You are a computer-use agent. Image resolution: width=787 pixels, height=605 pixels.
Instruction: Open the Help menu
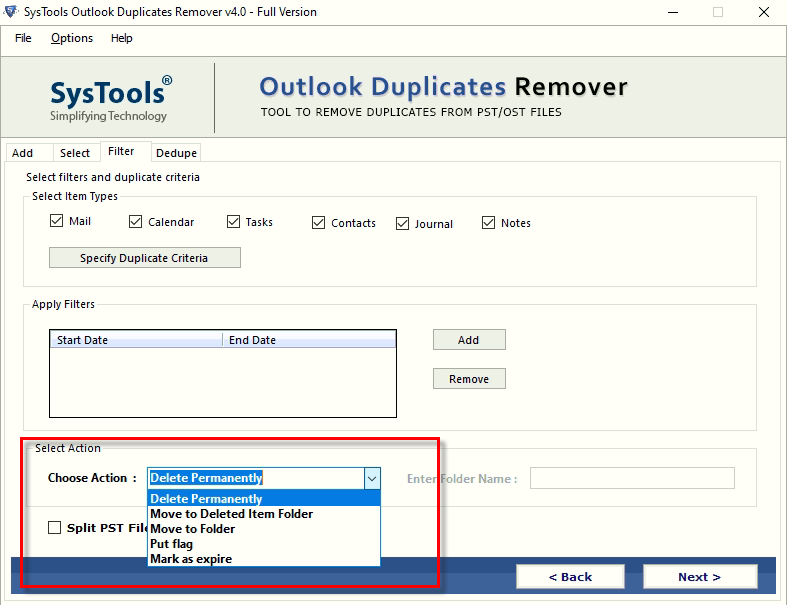click(121, 38)
